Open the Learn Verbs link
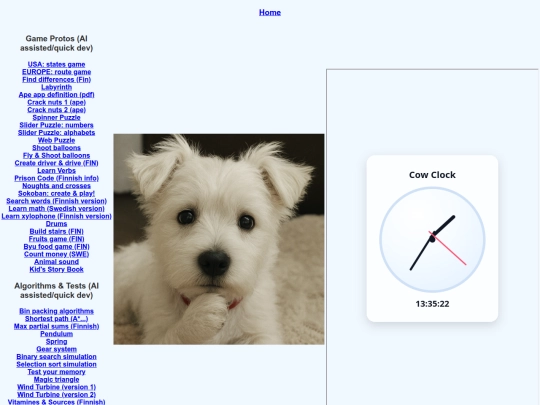 pyautogui.click(x=56, y=171)
